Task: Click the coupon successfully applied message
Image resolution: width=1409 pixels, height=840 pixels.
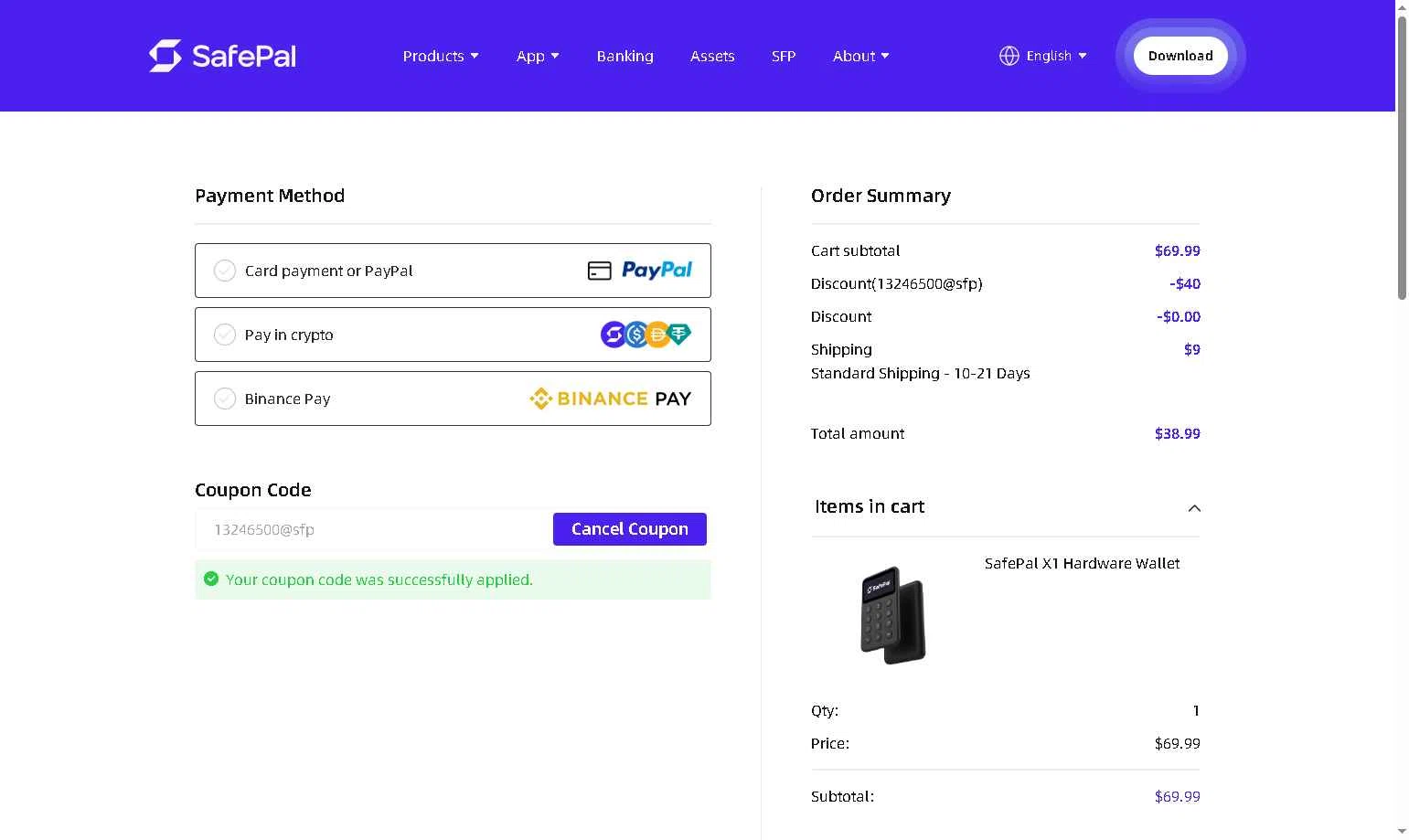Action: click(x=379, y=579)
